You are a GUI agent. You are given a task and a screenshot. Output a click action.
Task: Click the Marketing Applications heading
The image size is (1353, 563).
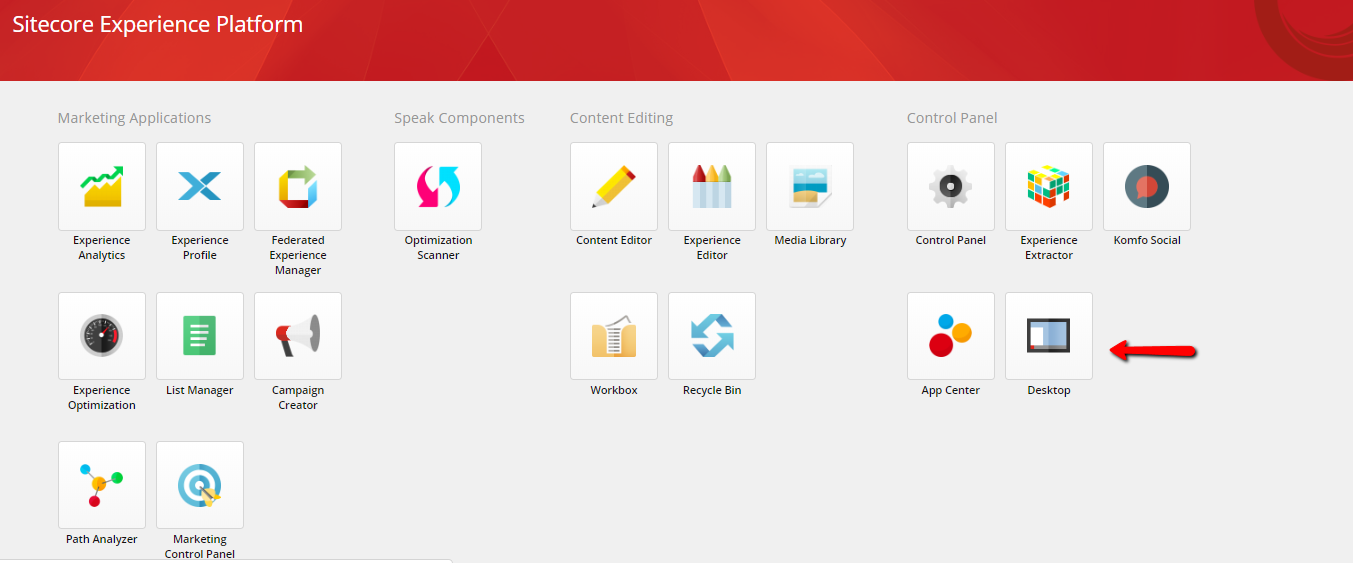(x=135, y=118)
